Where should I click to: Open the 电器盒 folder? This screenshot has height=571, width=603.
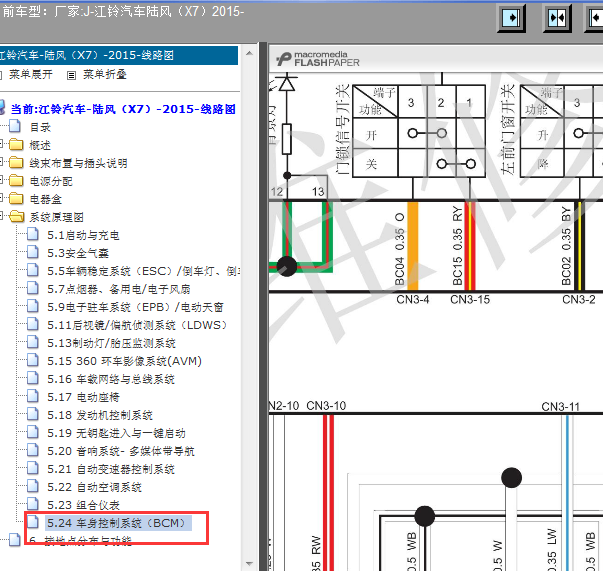tap(46, 199)
